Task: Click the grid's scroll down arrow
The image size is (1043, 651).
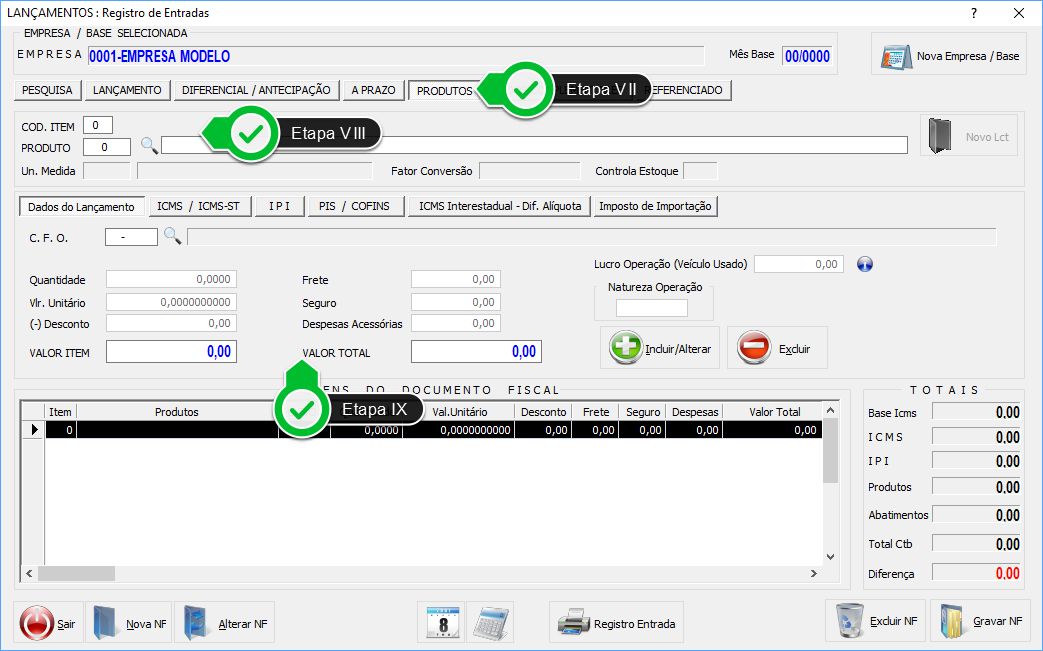Action: [830, 557]
